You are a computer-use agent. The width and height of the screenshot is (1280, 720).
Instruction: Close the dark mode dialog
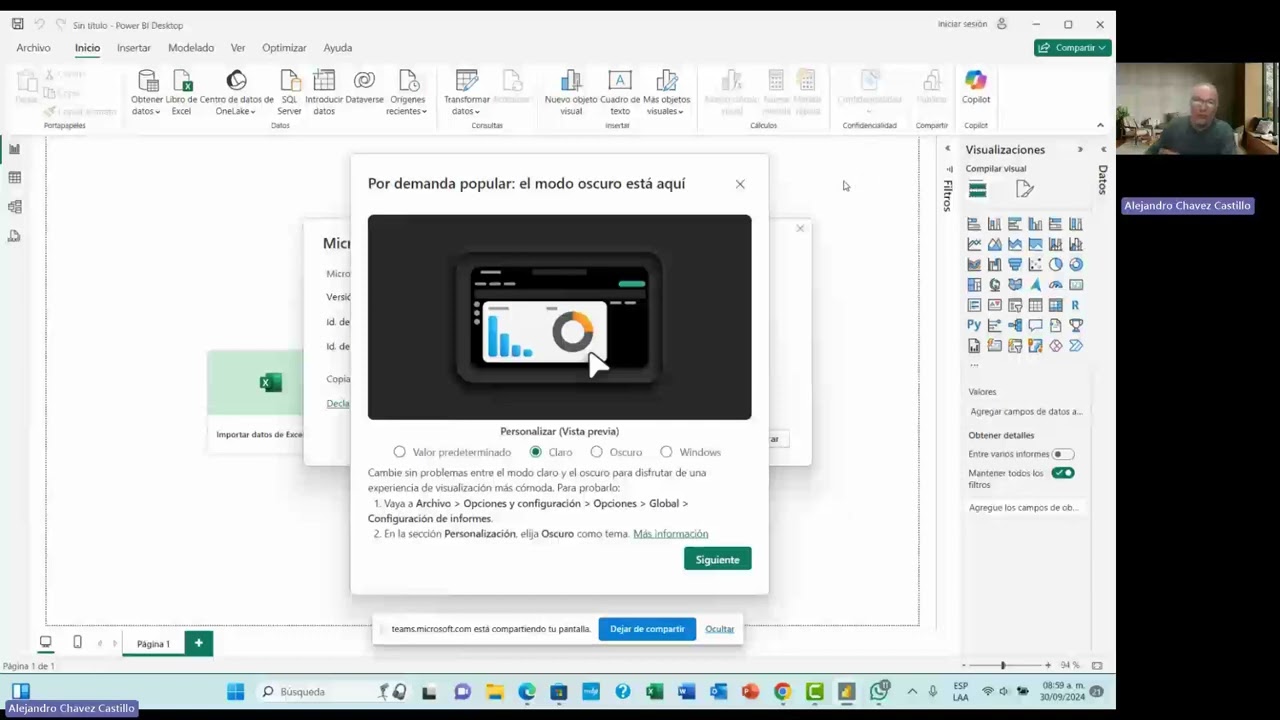[x=740, y=184]
